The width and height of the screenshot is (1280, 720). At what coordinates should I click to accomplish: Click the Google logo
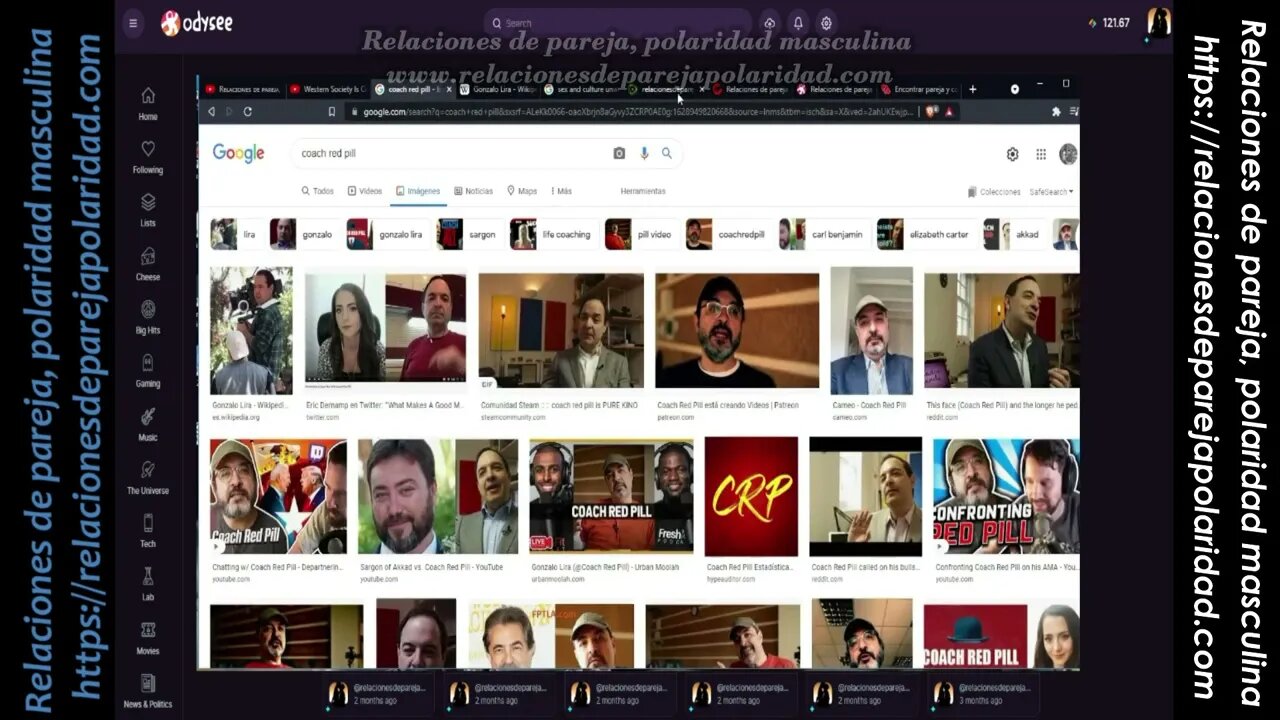tap(238, 153)
